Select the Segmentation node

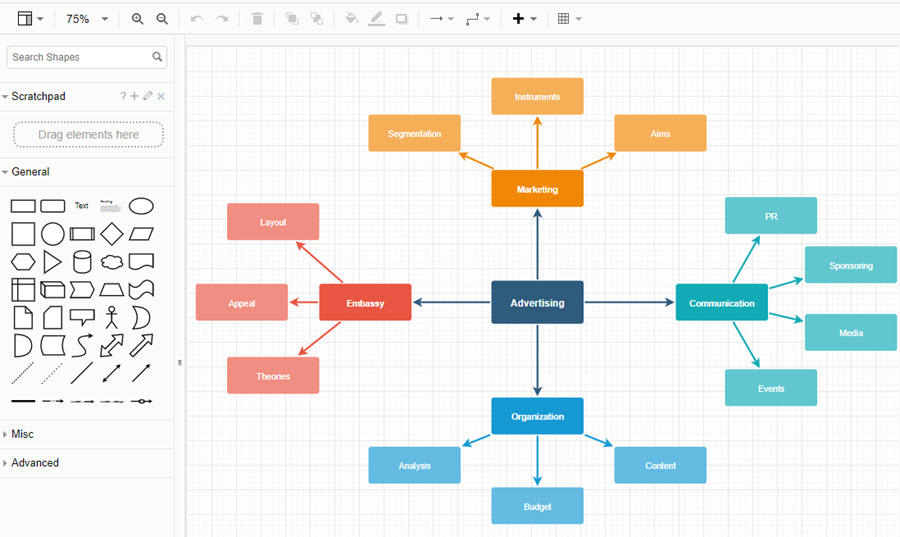[x=414, y=133]
